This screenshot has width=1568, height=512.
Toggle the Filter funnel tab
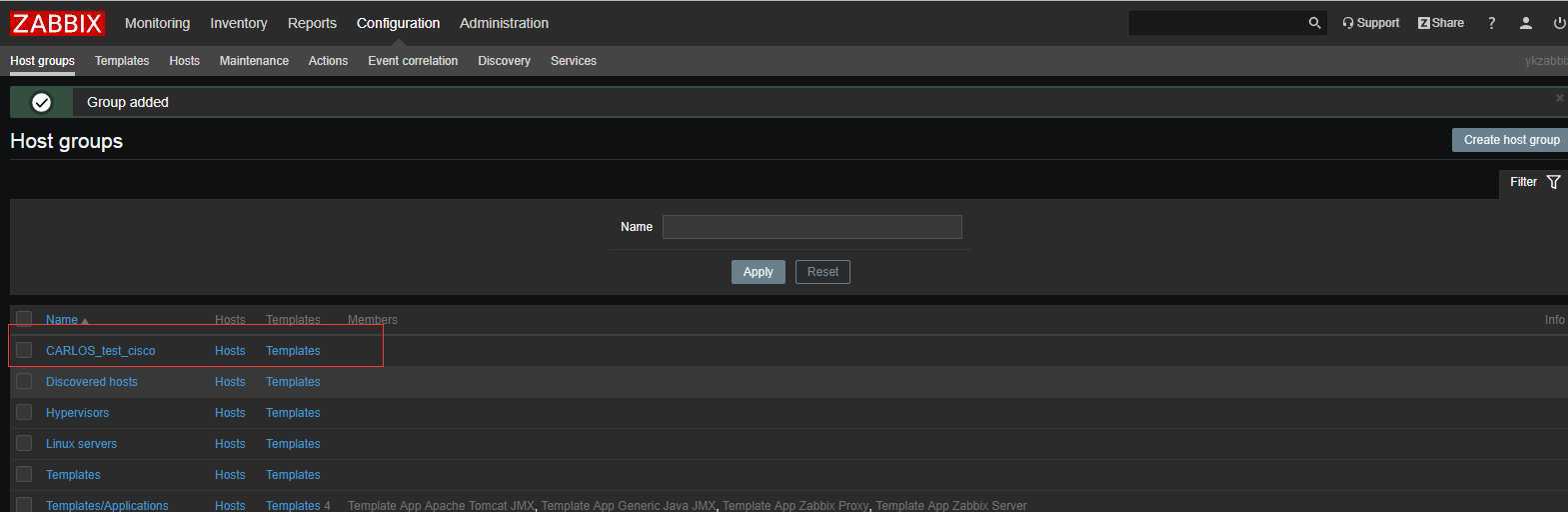tap(1534, 182)
